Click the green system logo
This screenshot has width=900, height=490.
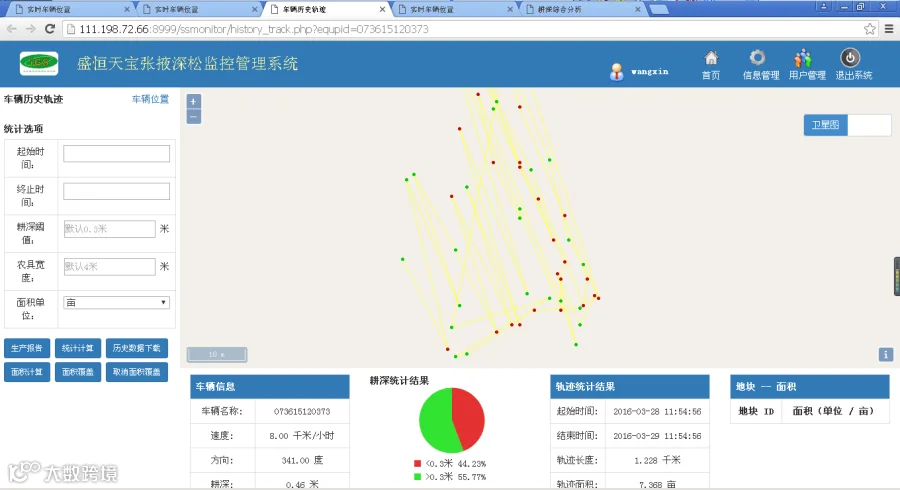[38, 63]
